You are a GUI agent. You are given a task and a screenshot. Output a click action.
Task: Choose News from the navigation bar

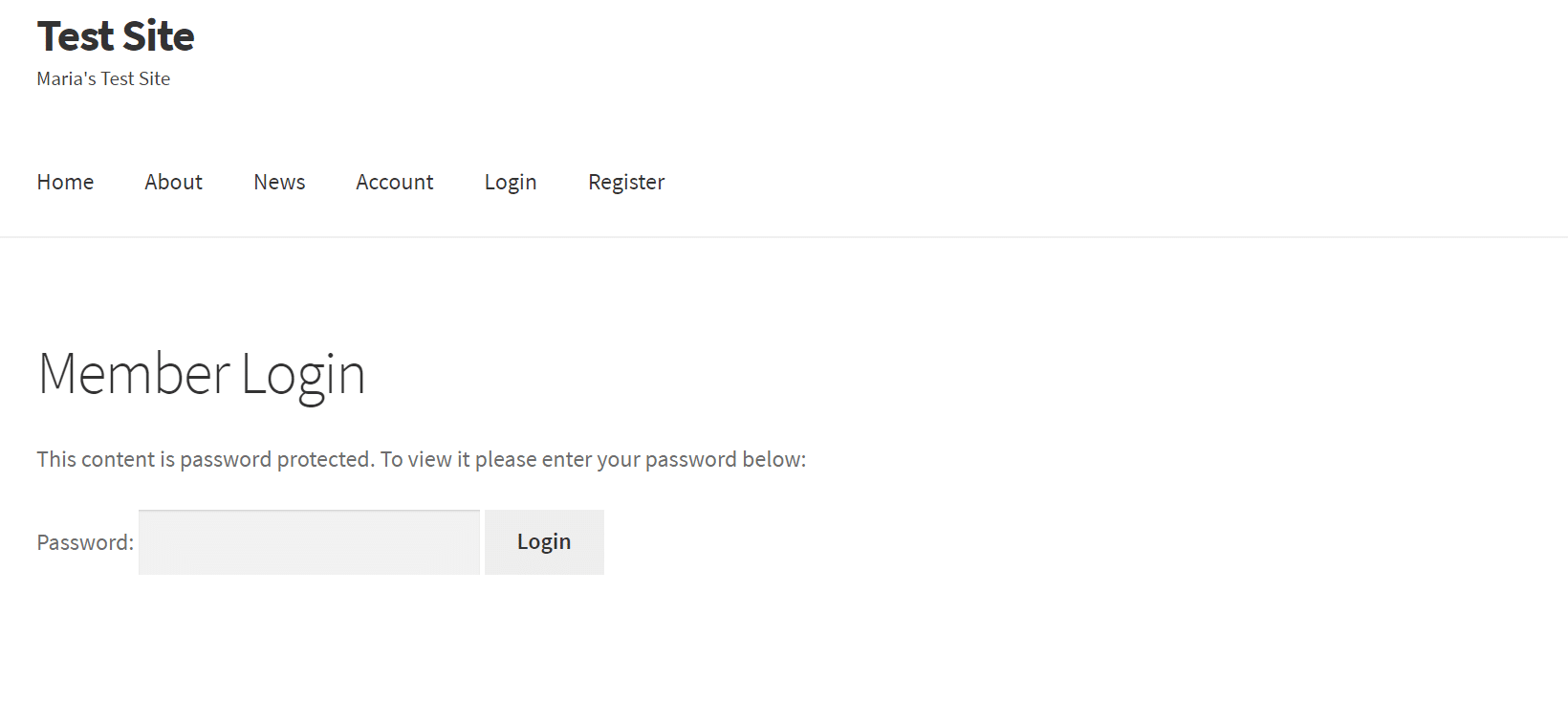279,182
